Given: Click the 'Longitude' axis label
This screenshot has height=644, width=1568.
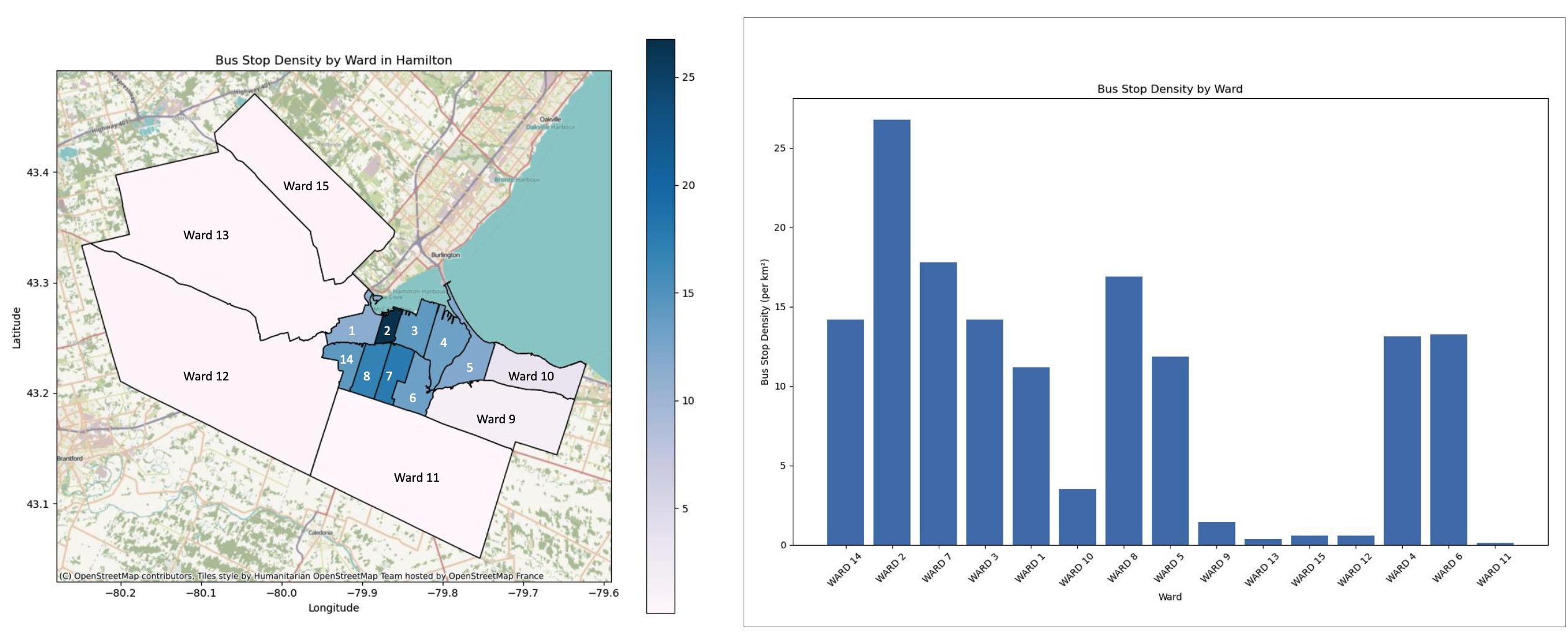Looking at the screenshot, I should coord(334,607).
